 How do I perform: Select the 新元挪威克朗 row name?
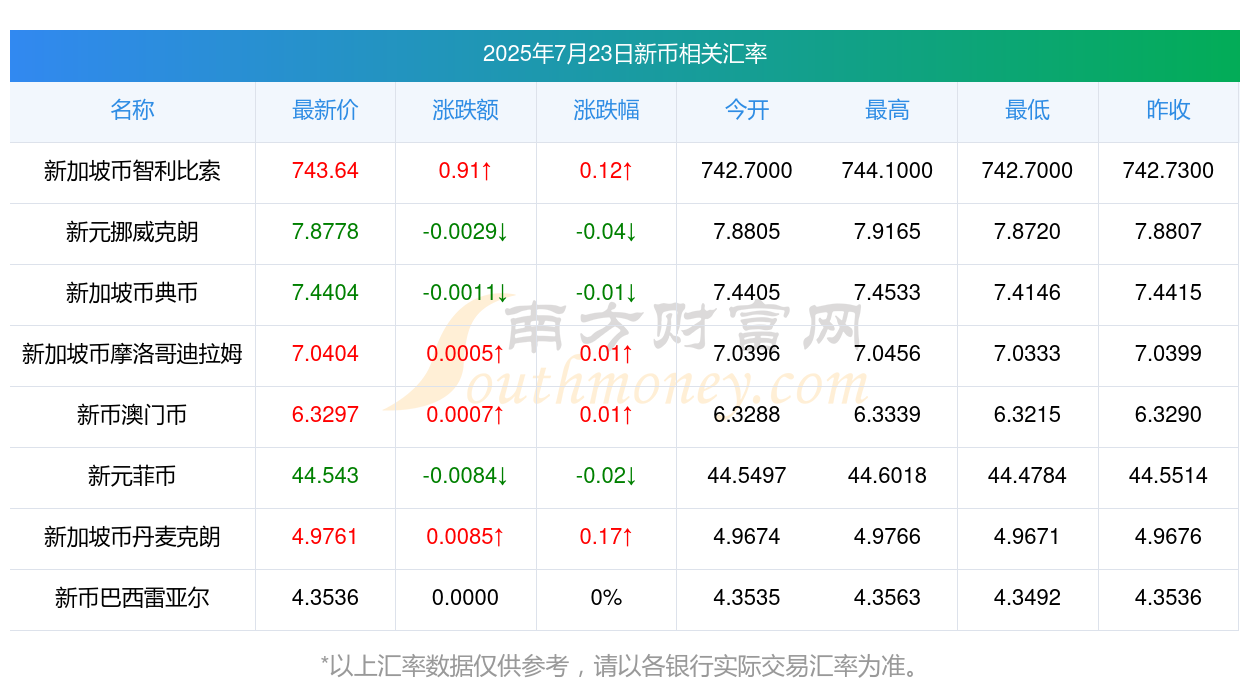coord(132,232)
